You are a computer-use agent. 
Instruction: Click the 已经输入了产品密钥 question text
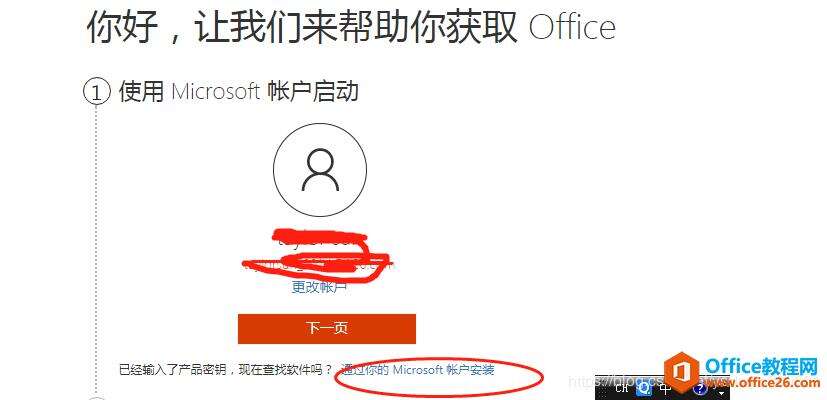[226, 369]
